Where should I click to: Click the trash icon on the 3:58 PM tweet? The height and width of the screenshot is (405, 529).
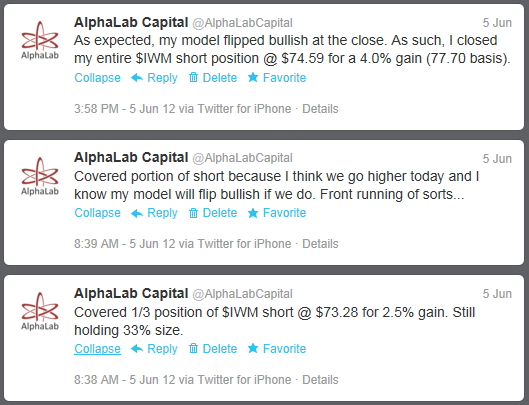pos(193,78)
